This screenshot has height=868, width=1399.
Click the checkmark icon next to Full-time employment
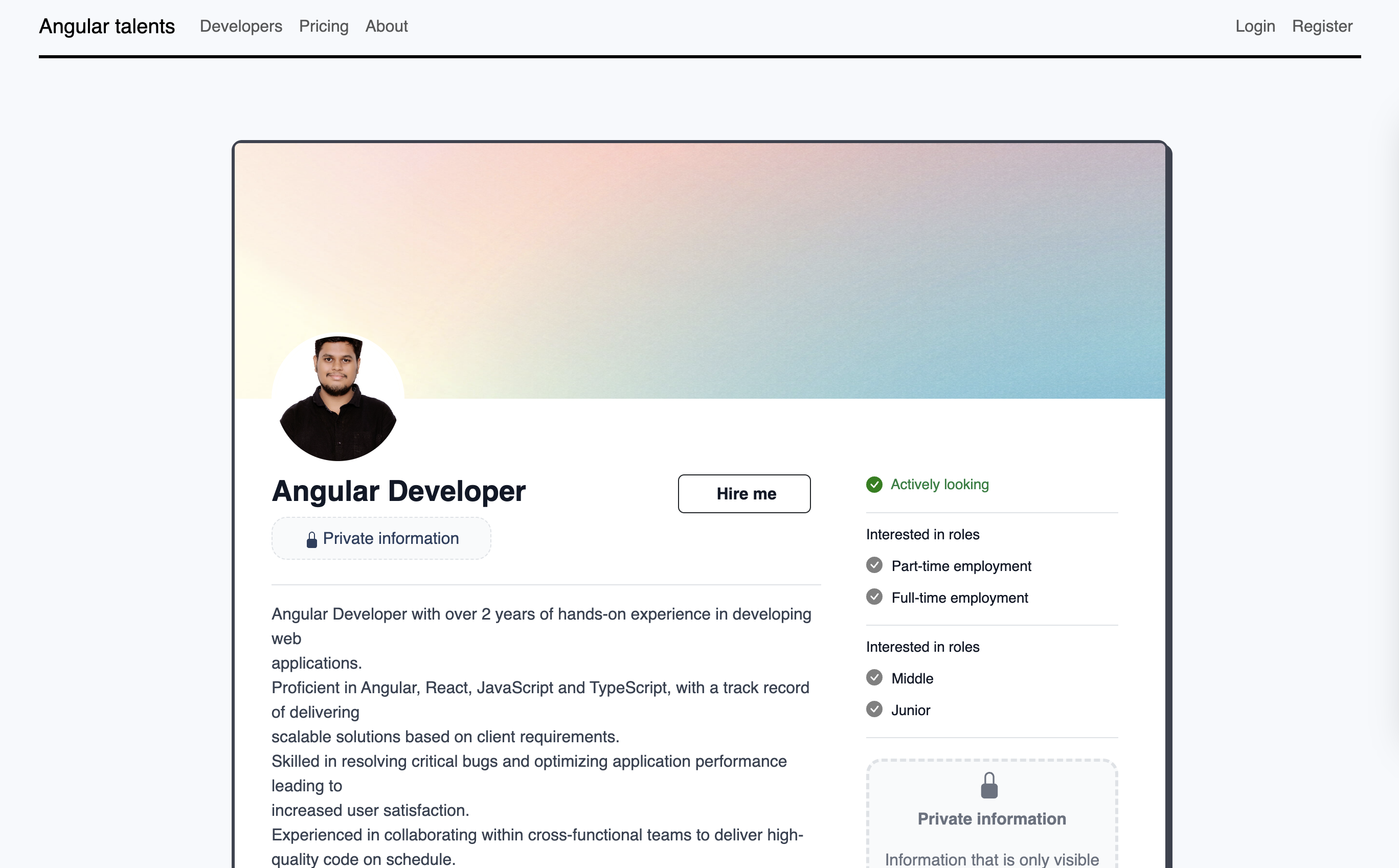click(875, 597)
